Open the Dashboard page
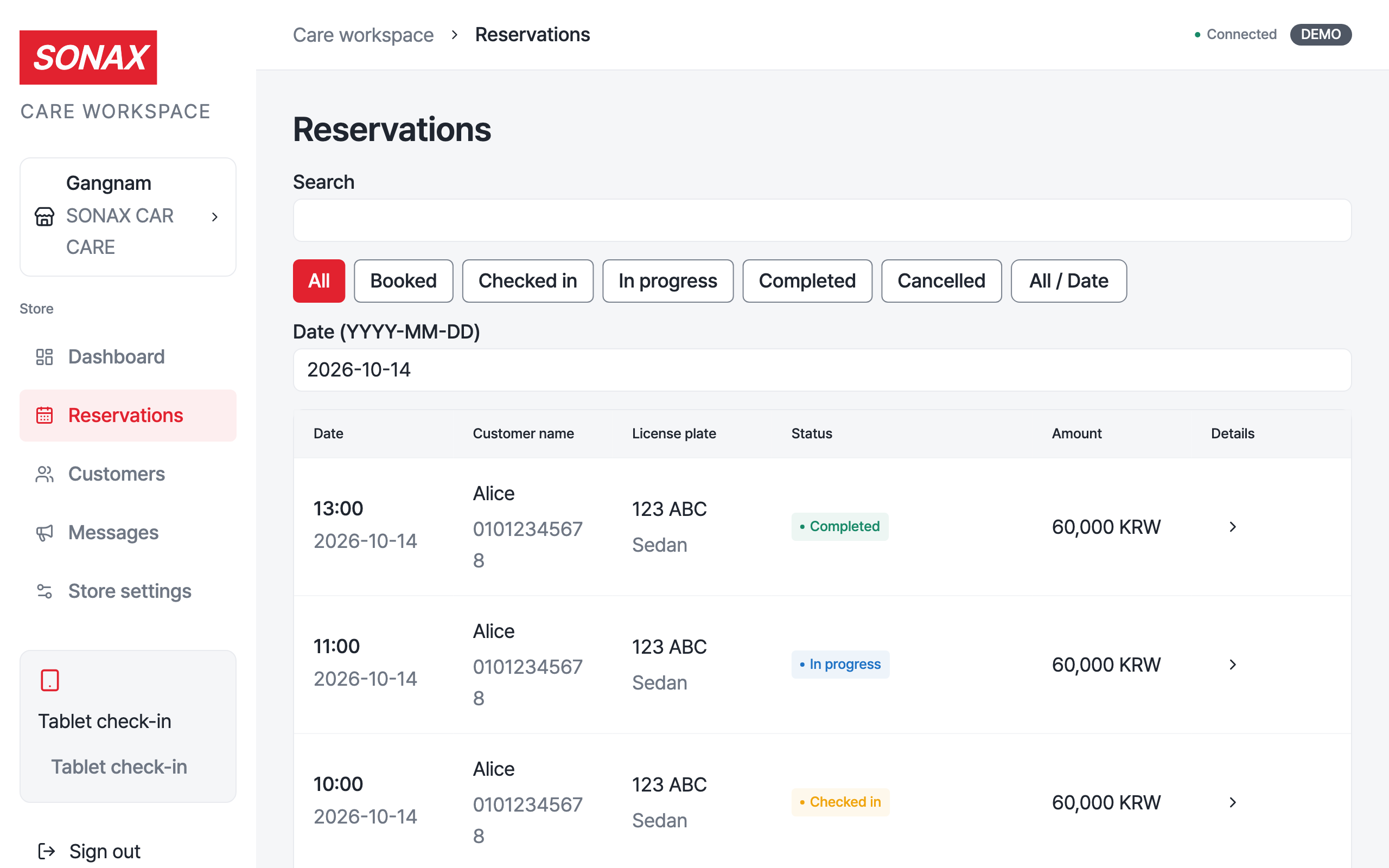The image size is (1389, 868). pos(128,357)
